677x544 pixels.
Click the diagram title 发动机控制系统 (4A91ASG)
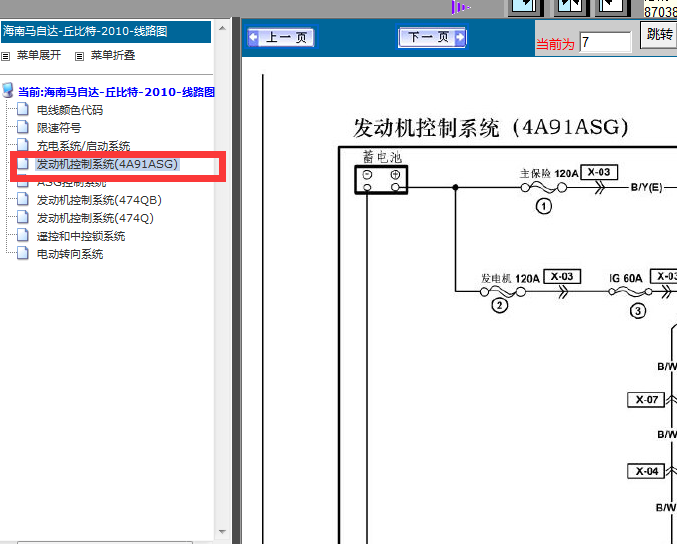pyautogui.click(x=491, y=128)
